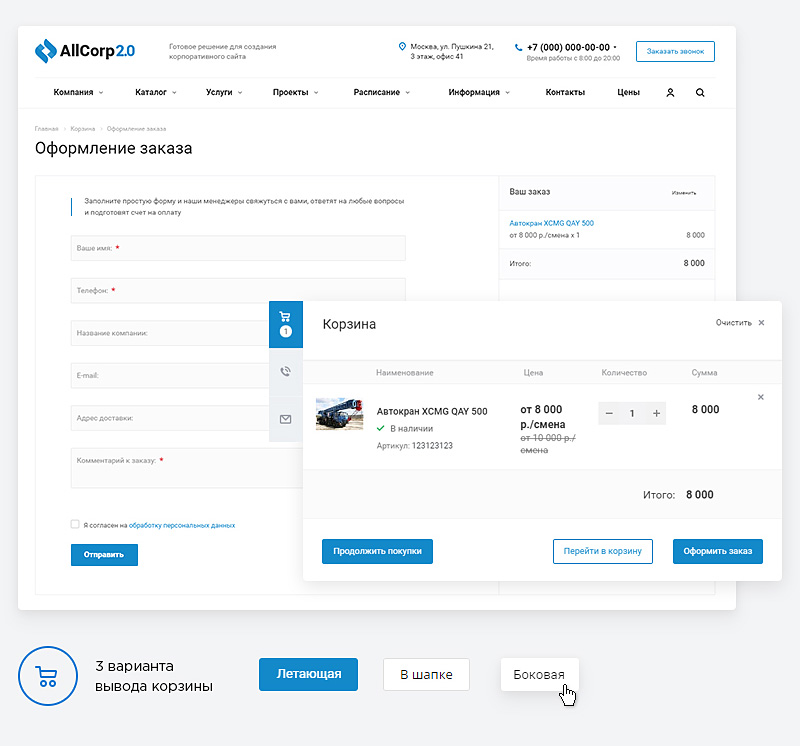
Task: Expand the "Информация" dropdown menu
Action: coord(475,91)
